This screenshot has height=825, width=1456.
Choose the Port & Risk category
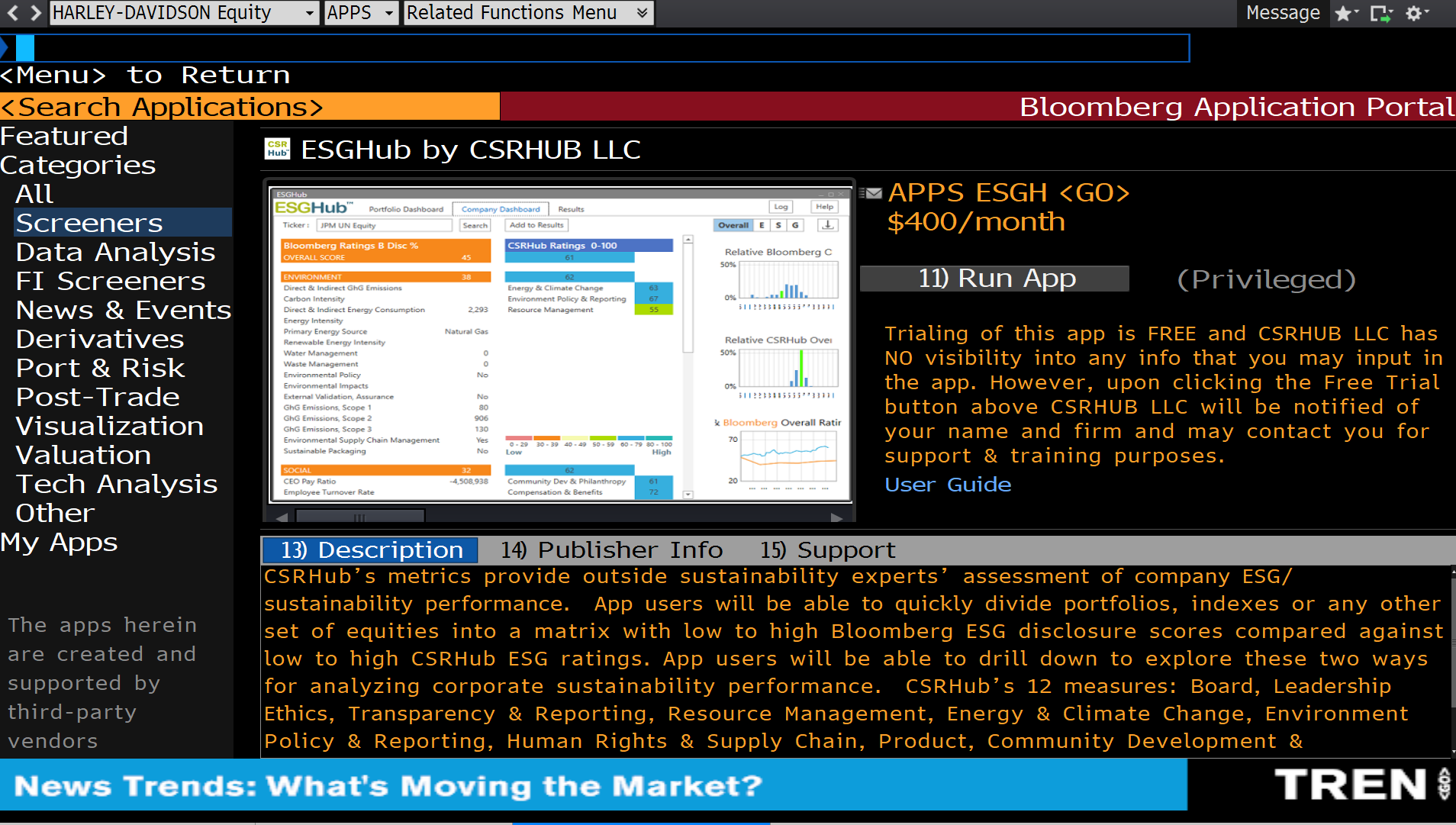[100, 368]
